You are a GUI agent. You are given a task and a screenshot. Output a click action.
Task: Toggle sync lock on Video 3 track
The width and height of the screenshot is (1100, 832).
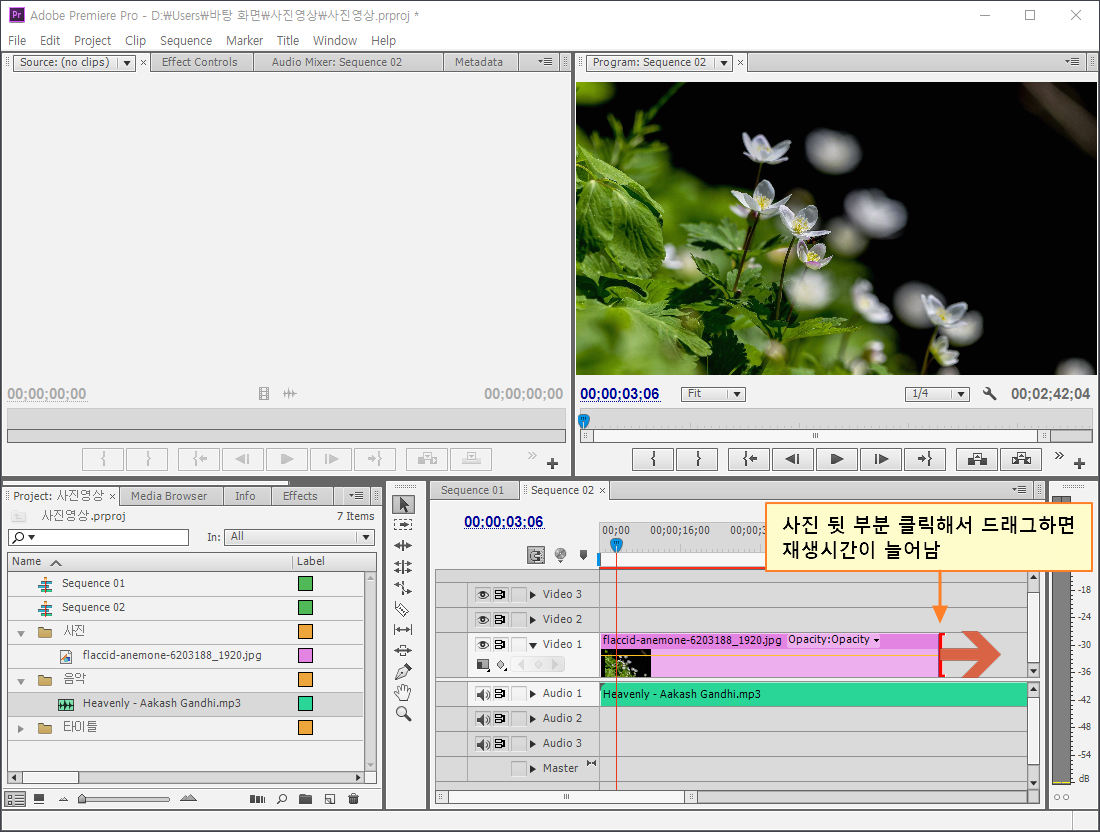click(x=499, y=595)
